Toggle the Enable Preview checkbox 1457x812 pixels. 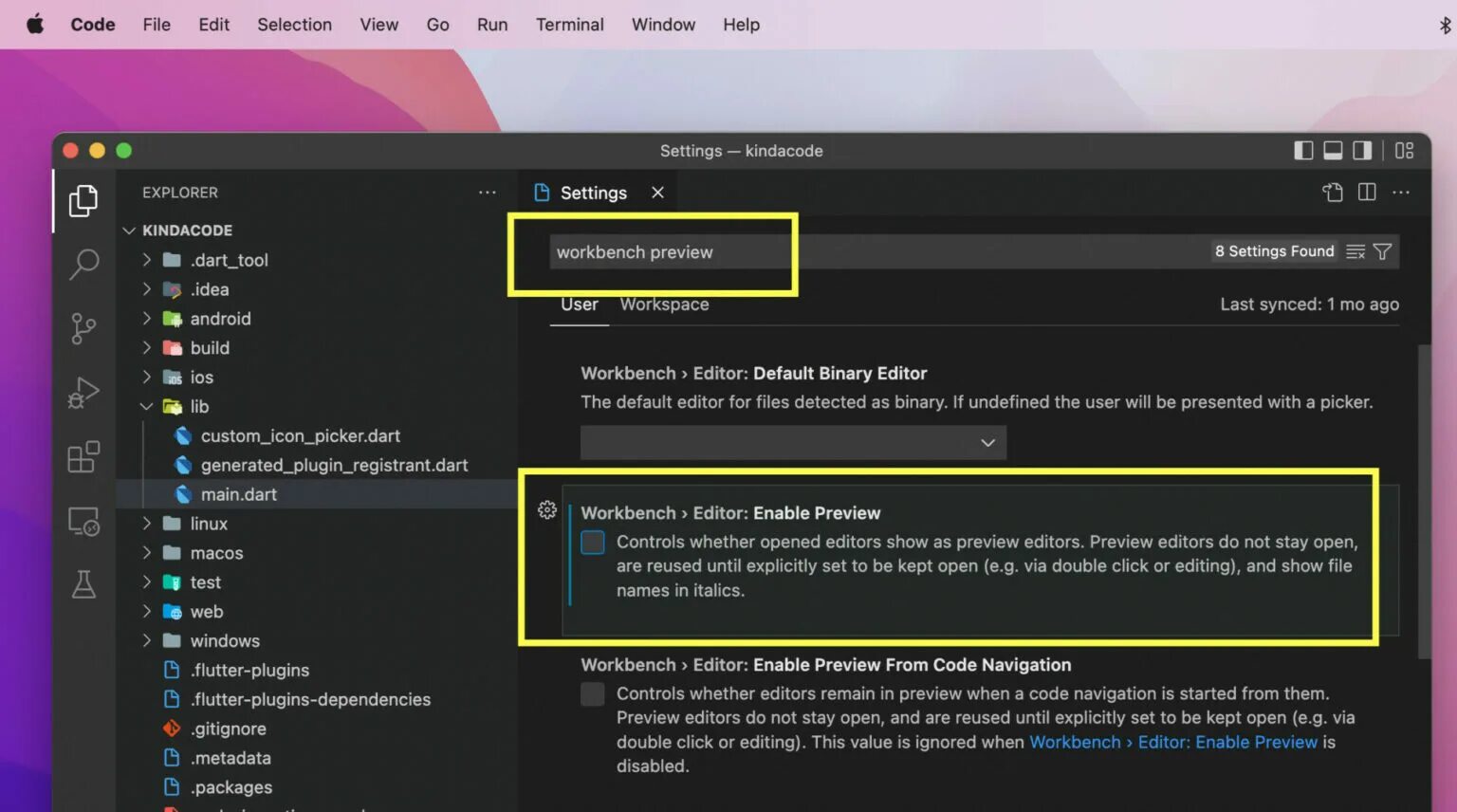coord(593,543)
